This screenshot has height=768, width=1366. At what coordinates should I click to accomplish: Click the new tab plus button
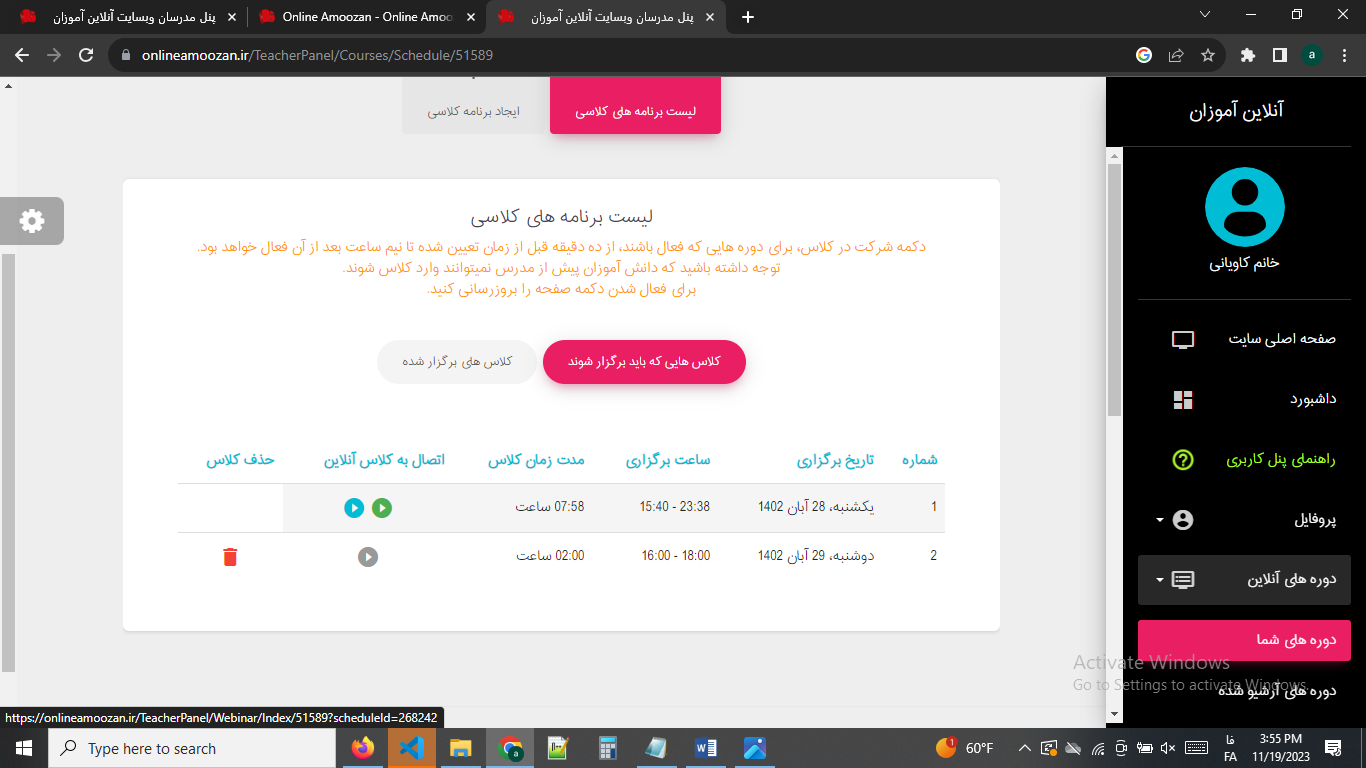tap(748, 17)
